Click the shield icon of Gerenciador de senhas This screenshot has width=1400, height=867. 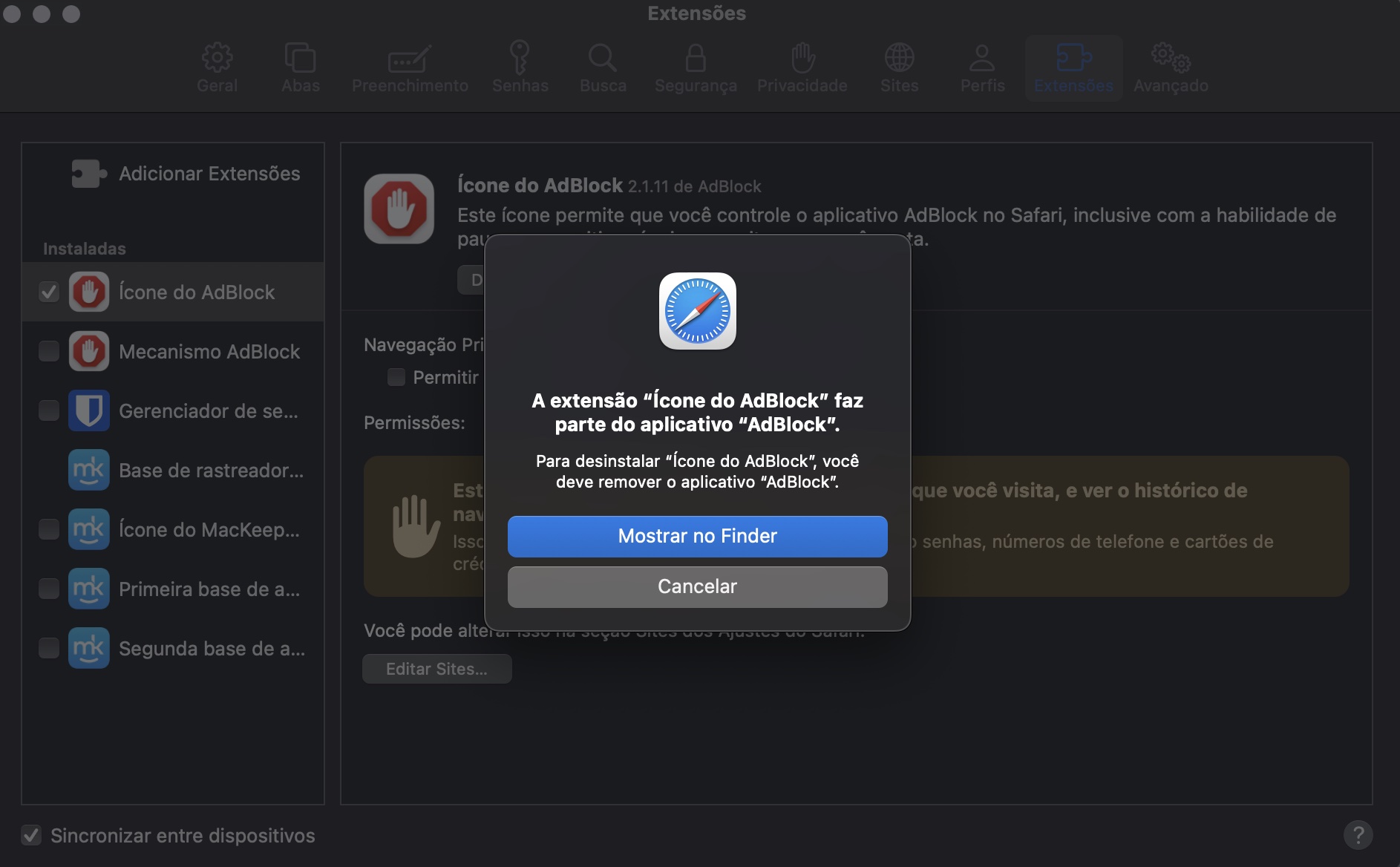[x=89, y=410]
